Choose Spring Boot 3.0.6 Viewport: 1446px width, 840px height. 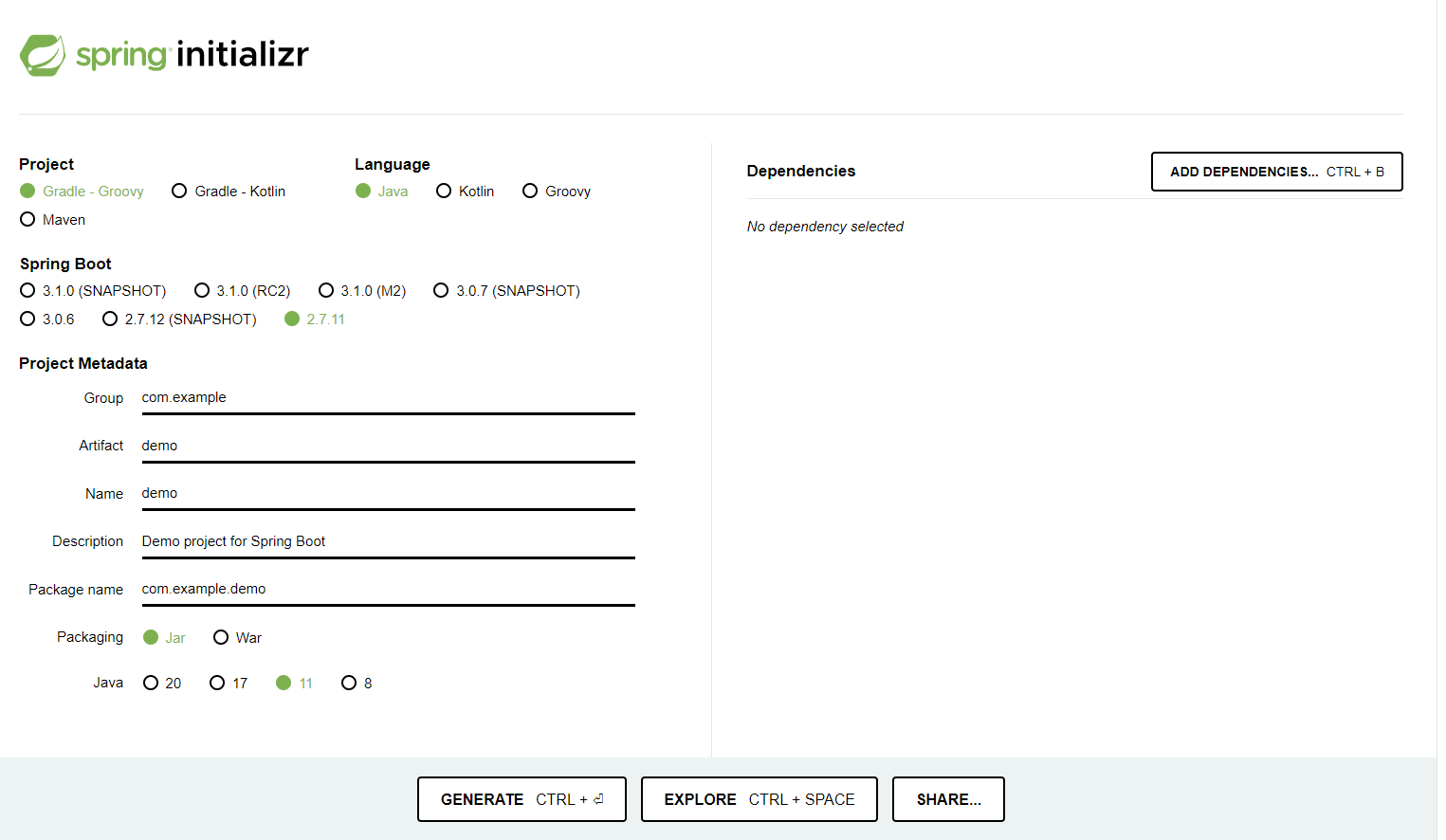point(47,320)
